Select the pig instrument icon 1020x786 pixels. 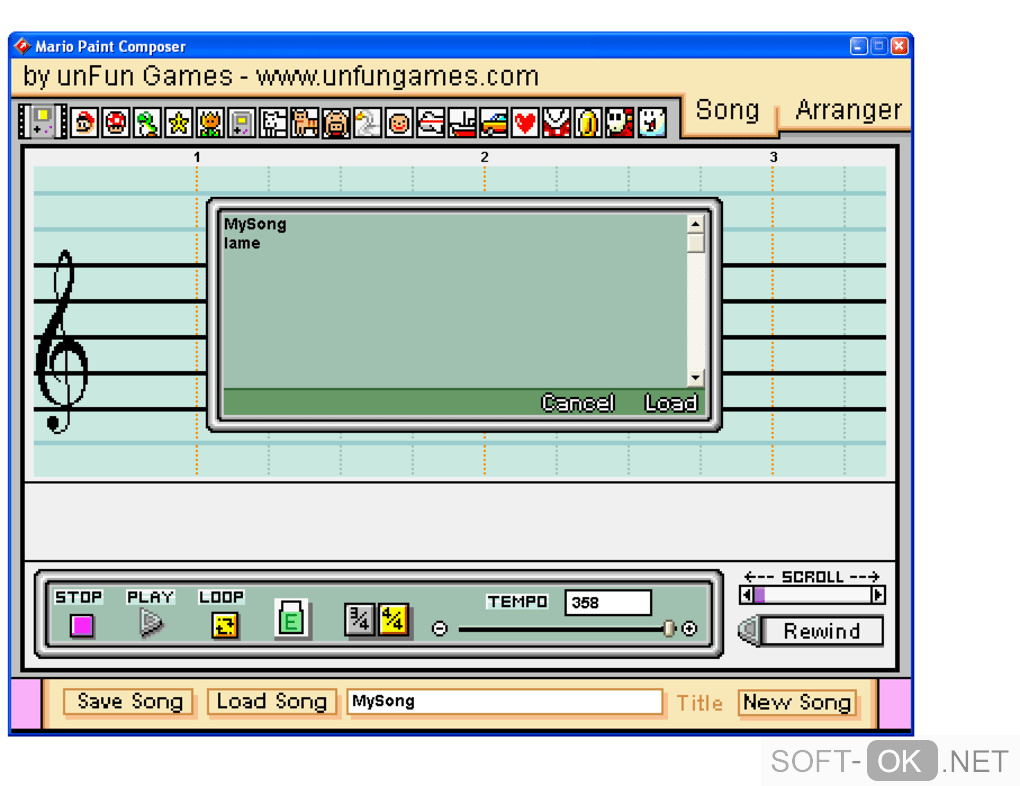pyautogui.click(x=336, y=122)
